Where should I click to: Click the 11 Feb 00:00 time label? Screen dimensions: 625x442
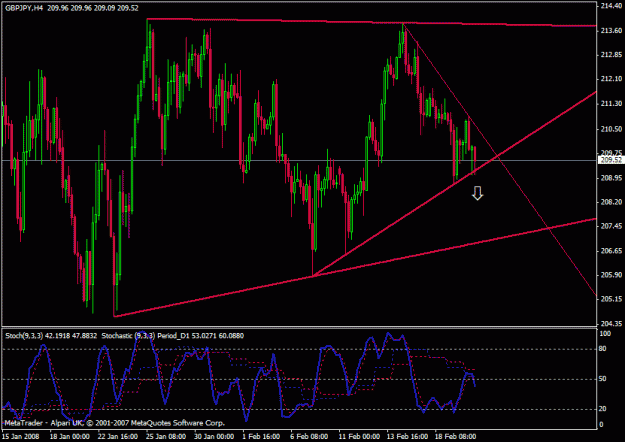359,436
